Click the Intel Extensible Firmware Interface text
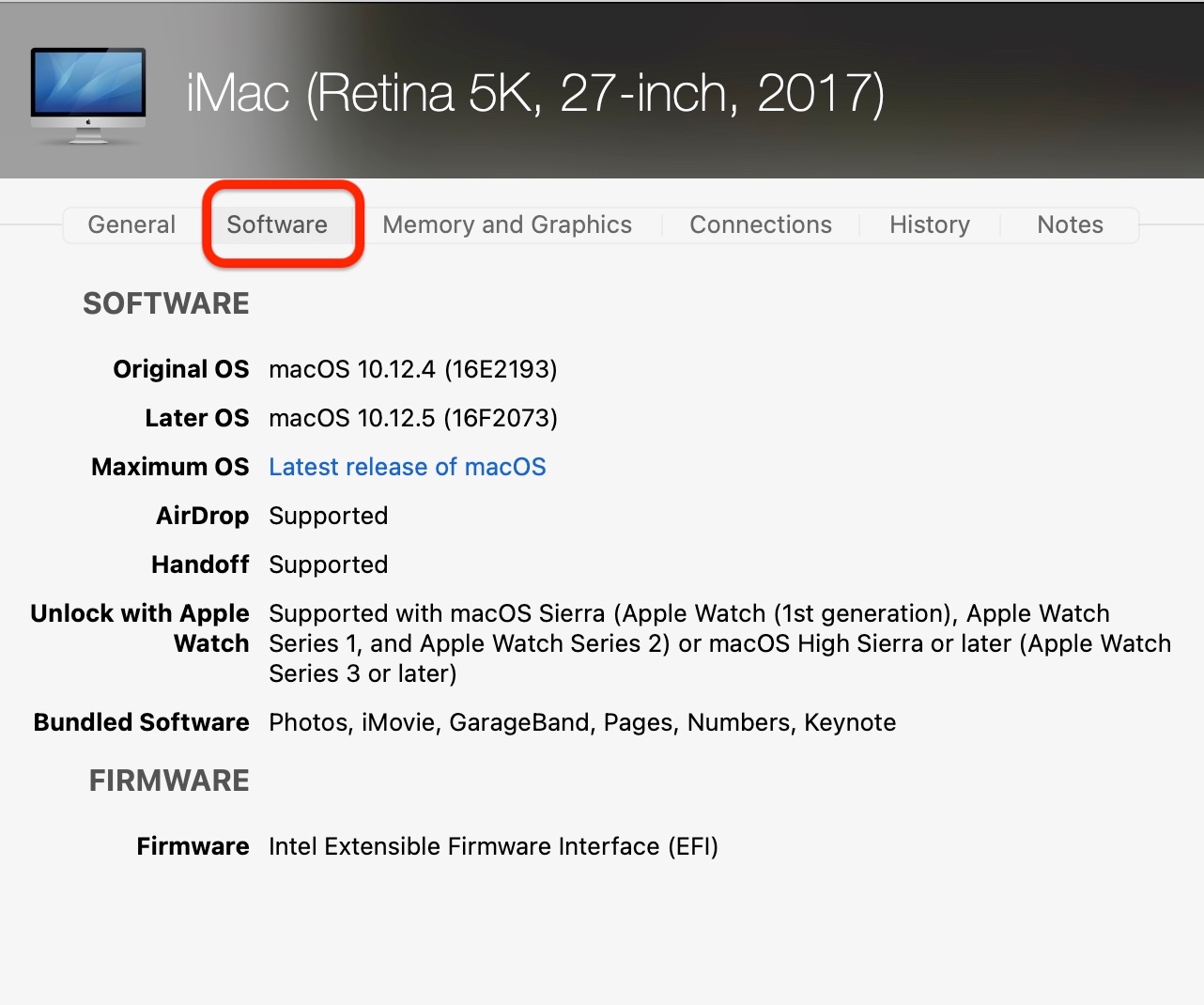1204x1005 pixels. pos(493,846)
